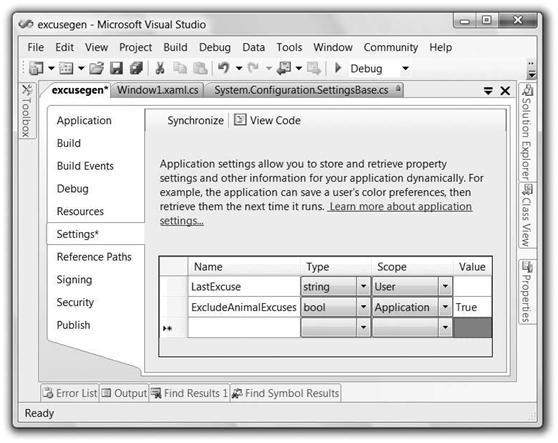This screenshot has height=443, width=558.
Task: Click the Synchronize button
Action: [195, 121]
